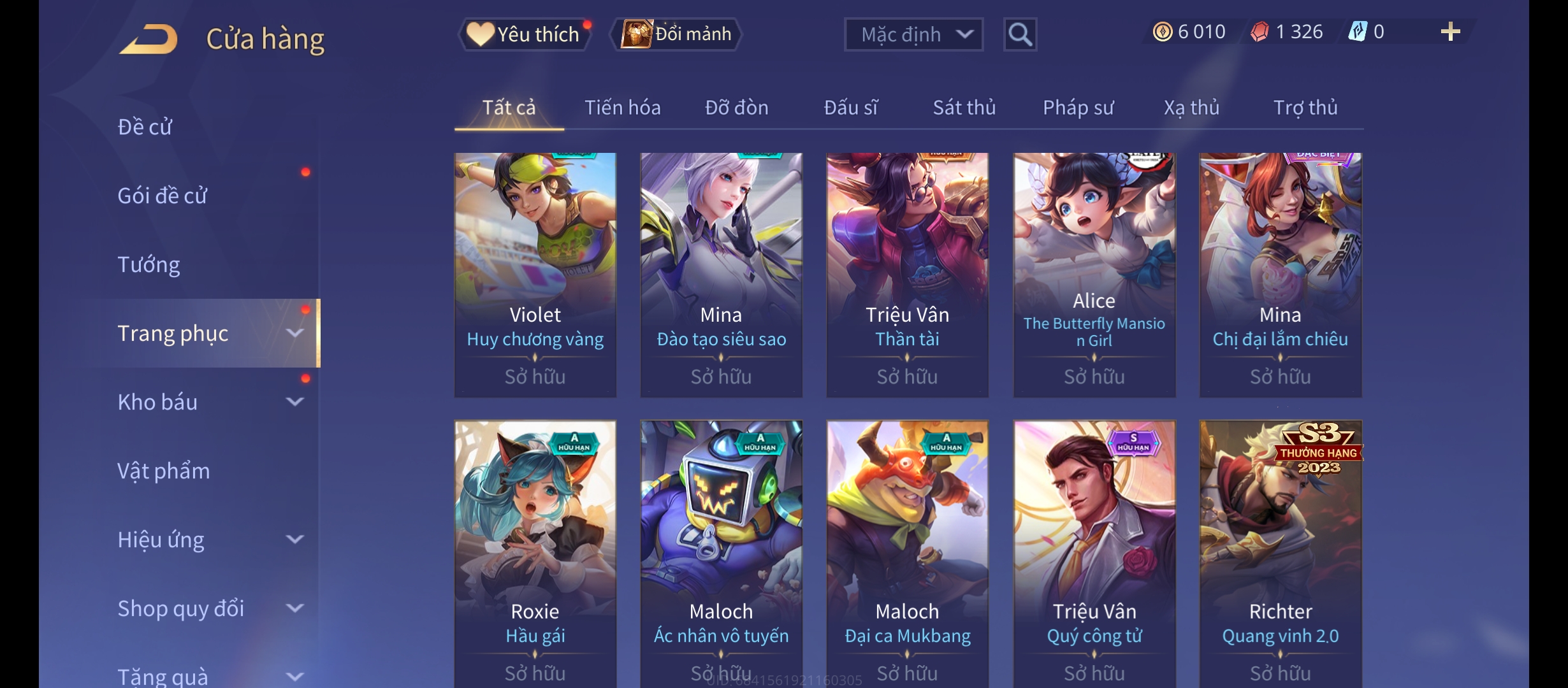Click the chest icon in Đổi mảnh

click(636, 34)
